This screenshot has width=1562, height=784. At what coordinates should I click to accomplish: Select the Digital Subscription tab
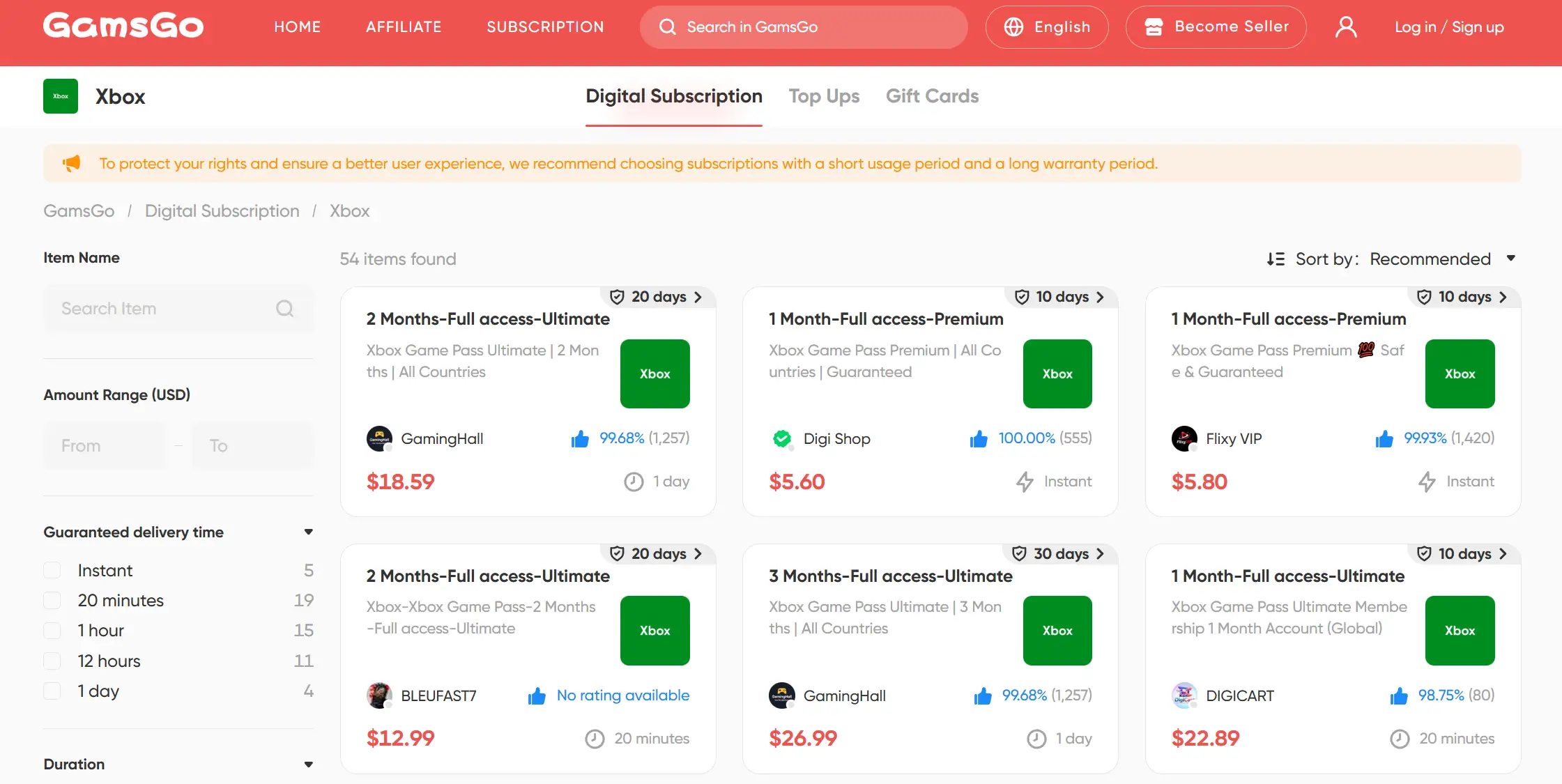coord(674,96)
